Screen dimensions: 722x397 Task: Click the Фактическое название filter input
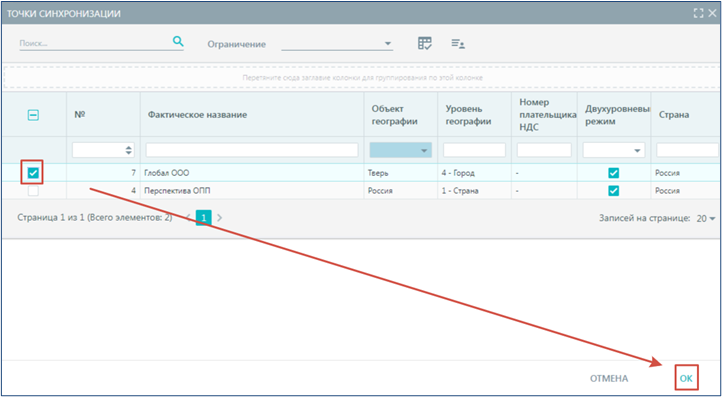(x=252, y=150)
